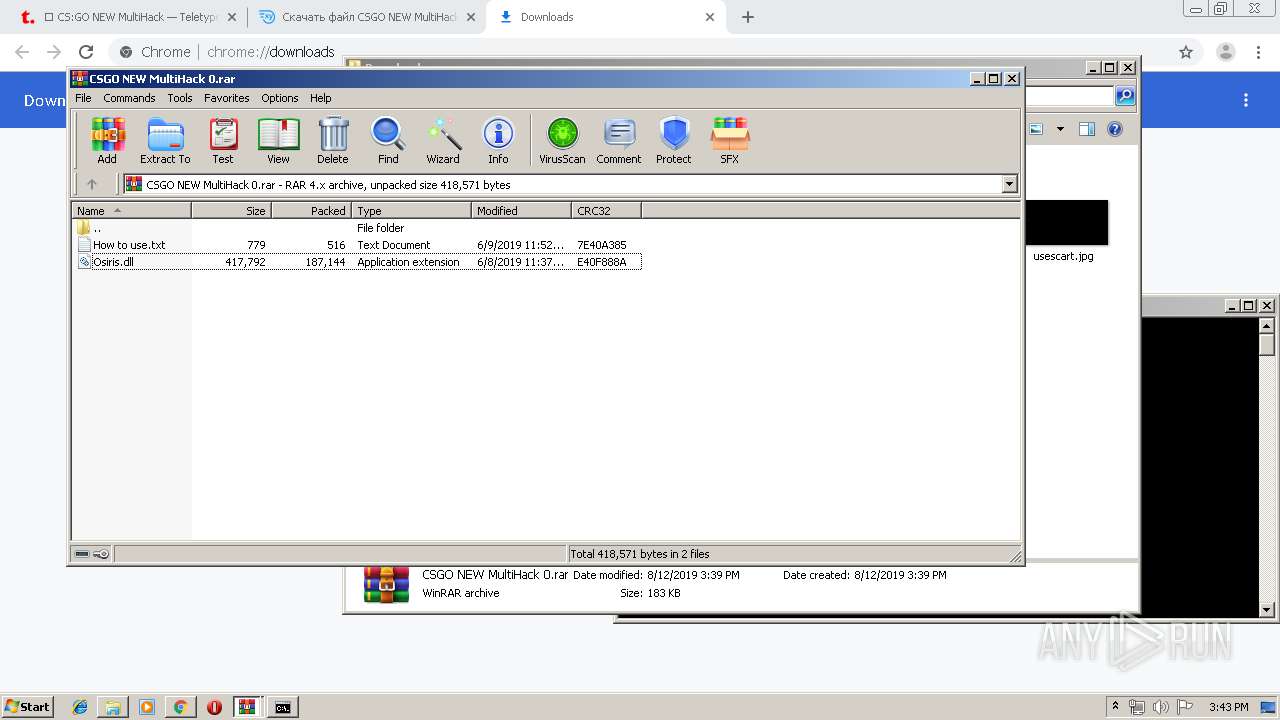This screenshot has height=720, width=1280.
Task: Open the media player taskbar icon
Action: tap(147, 707)
